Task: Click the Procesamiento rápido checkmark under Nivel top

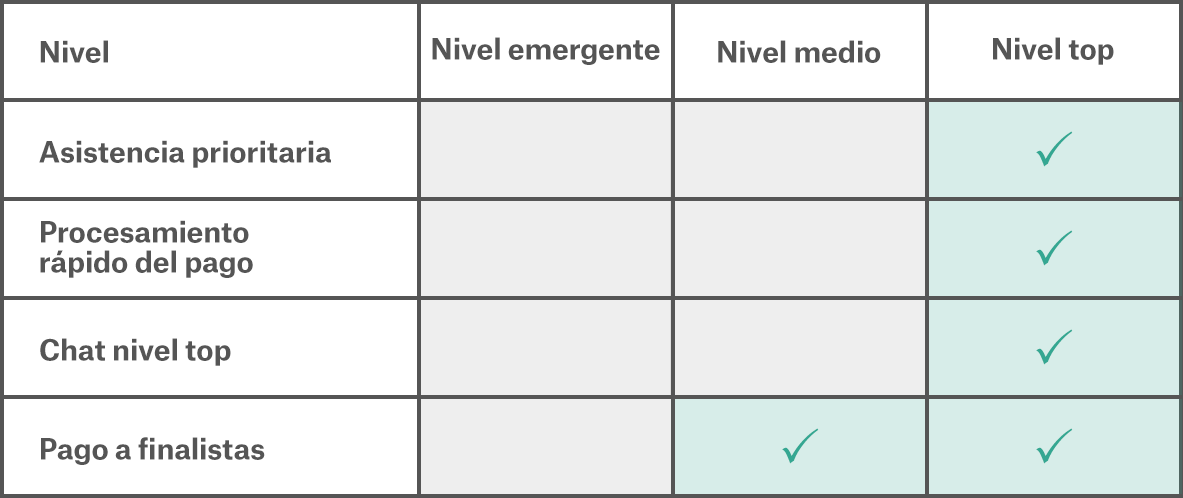Action: pos(1053,248)
